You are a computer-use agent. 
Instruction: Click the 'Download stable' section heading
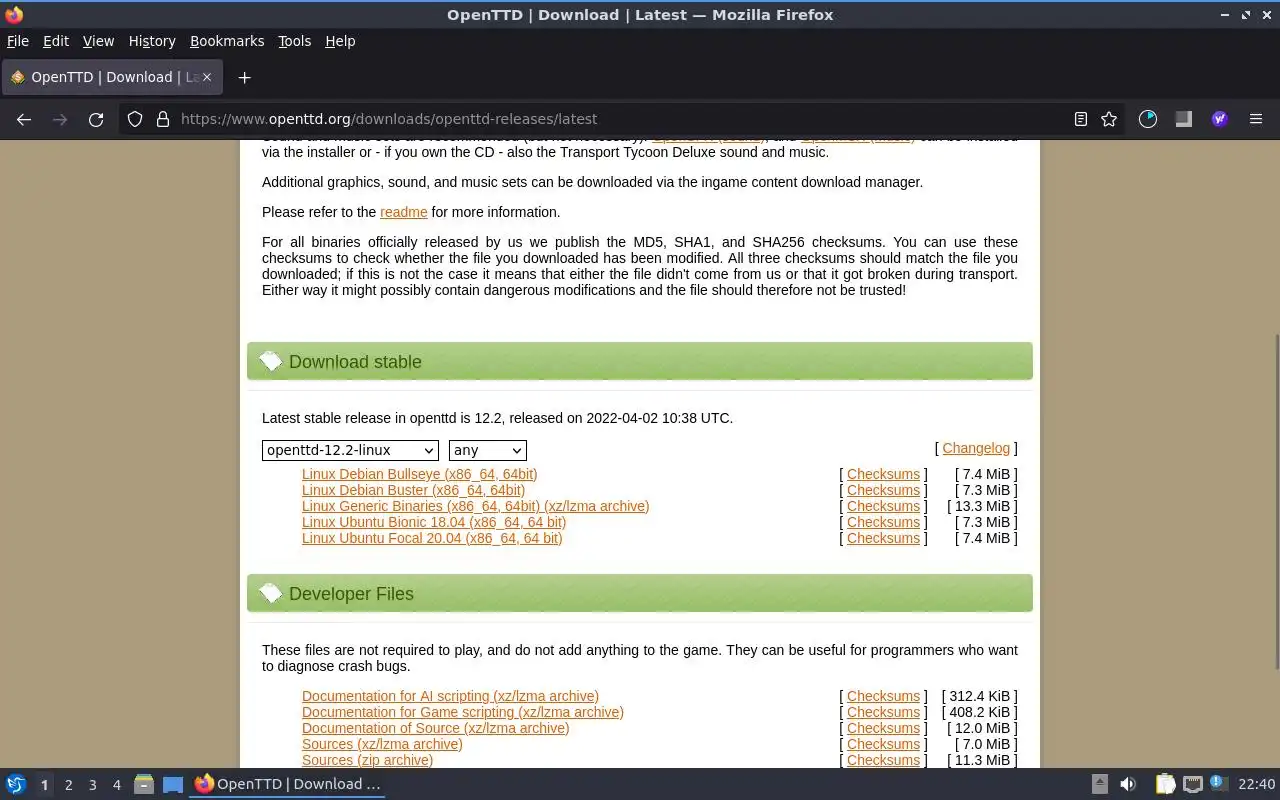[355, 362]
